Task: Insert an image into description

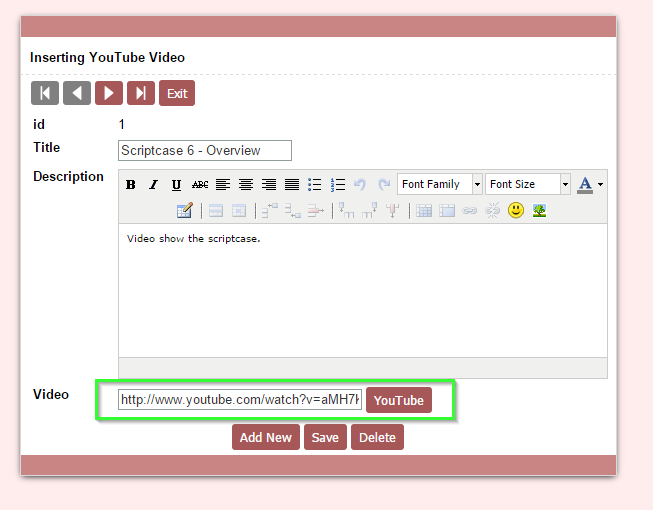Action: pyautogui.click(x=539, y=210)
